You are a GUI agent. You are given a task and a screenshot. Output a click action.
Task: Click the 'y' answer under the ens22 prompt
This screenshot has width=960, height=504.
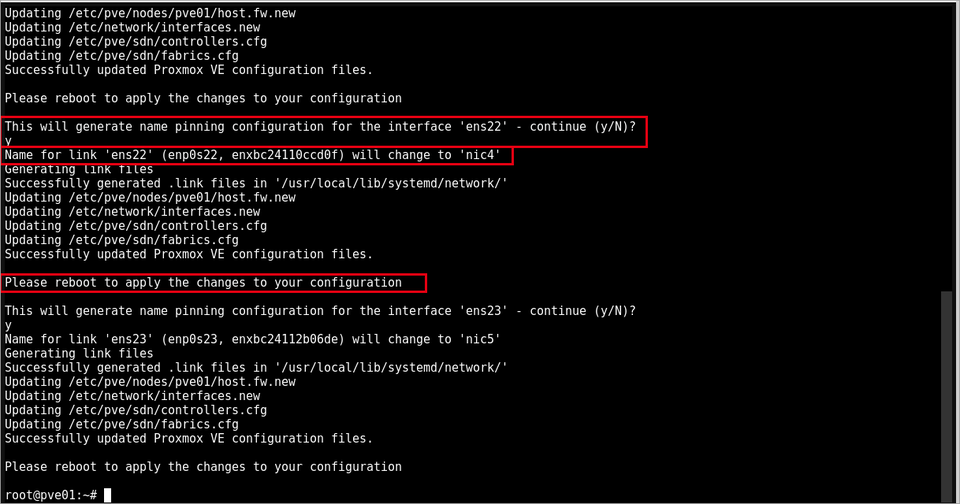(x=8, y=141)
